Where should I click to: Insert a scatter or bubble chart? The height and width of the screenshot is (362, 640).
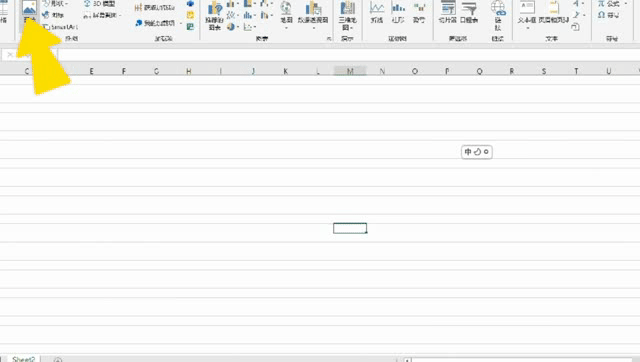point(249,27)
